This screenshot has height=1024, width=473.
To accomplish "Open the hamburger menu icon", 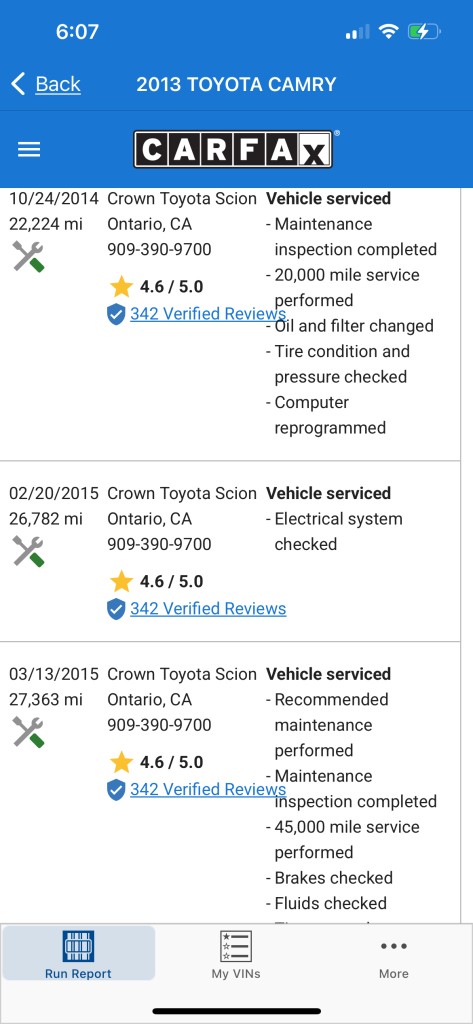I will tap(29, 150).
